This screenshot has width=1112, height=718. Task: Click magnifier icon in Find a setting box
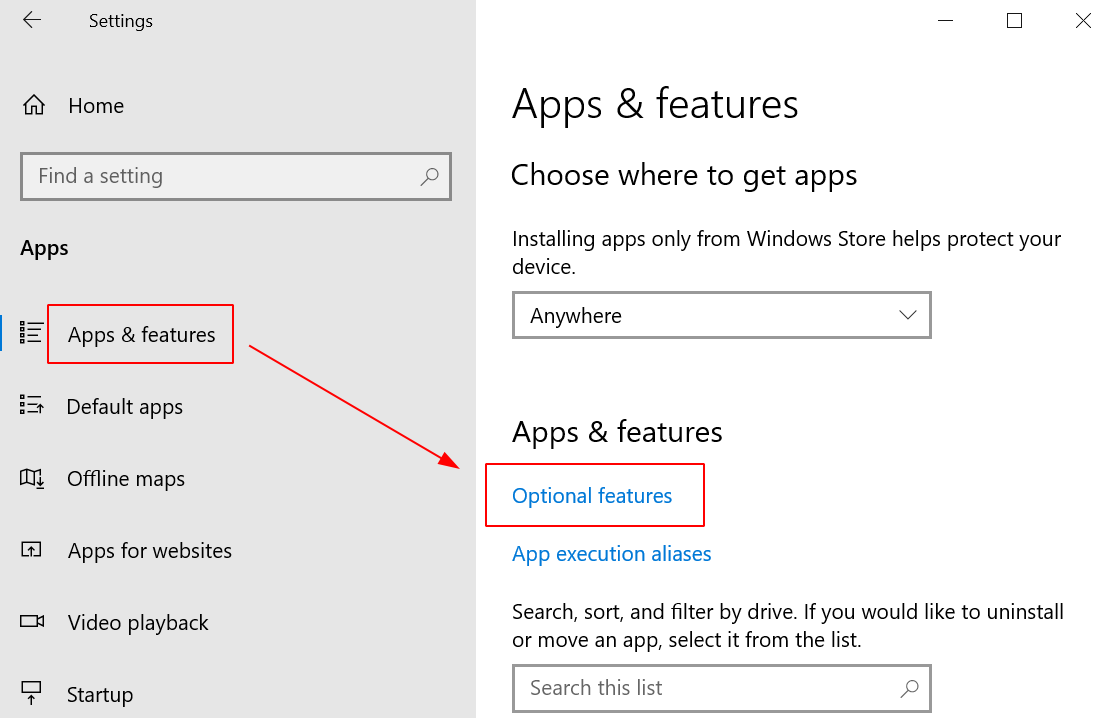click(x=429, y=176)
